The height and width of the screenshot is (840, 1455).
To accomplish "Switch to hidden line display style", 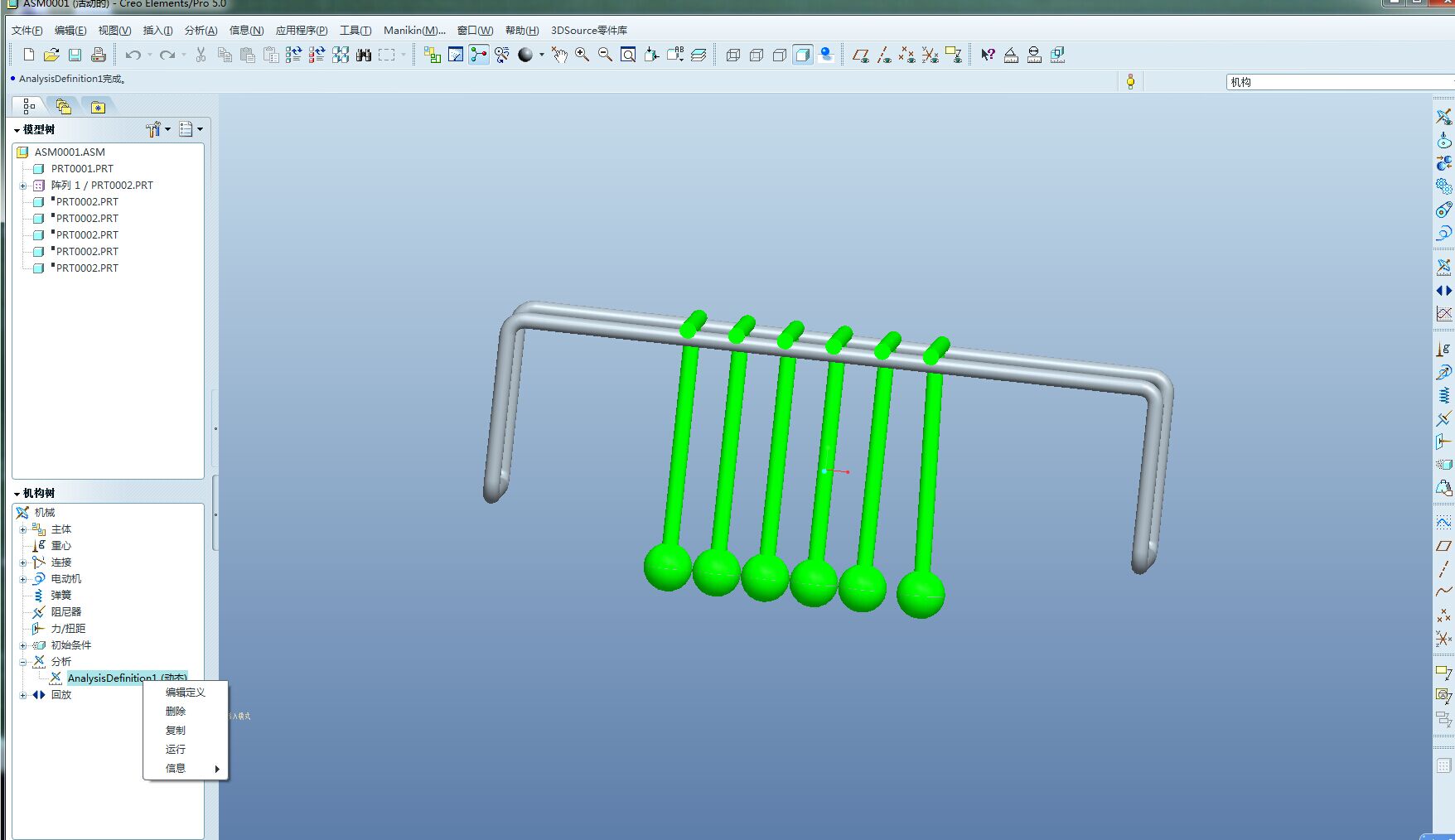I will click(x=757, y=55).
